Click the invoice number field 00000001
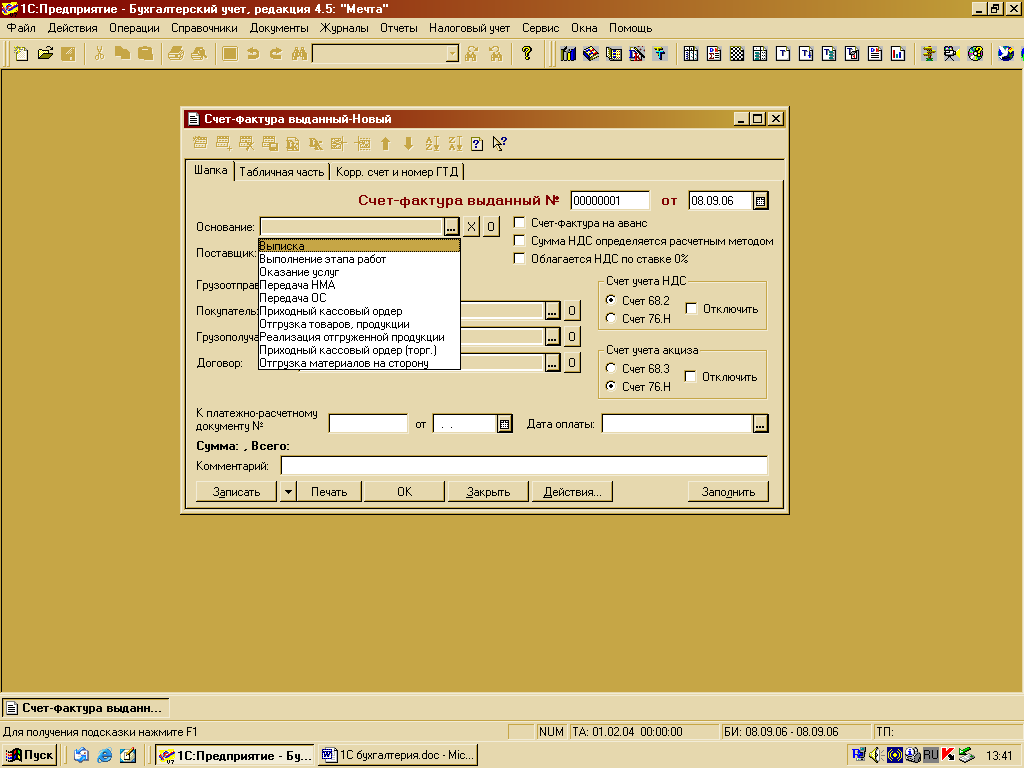Viewport: 1024px width, 768px height. click(x=610, y=201)
